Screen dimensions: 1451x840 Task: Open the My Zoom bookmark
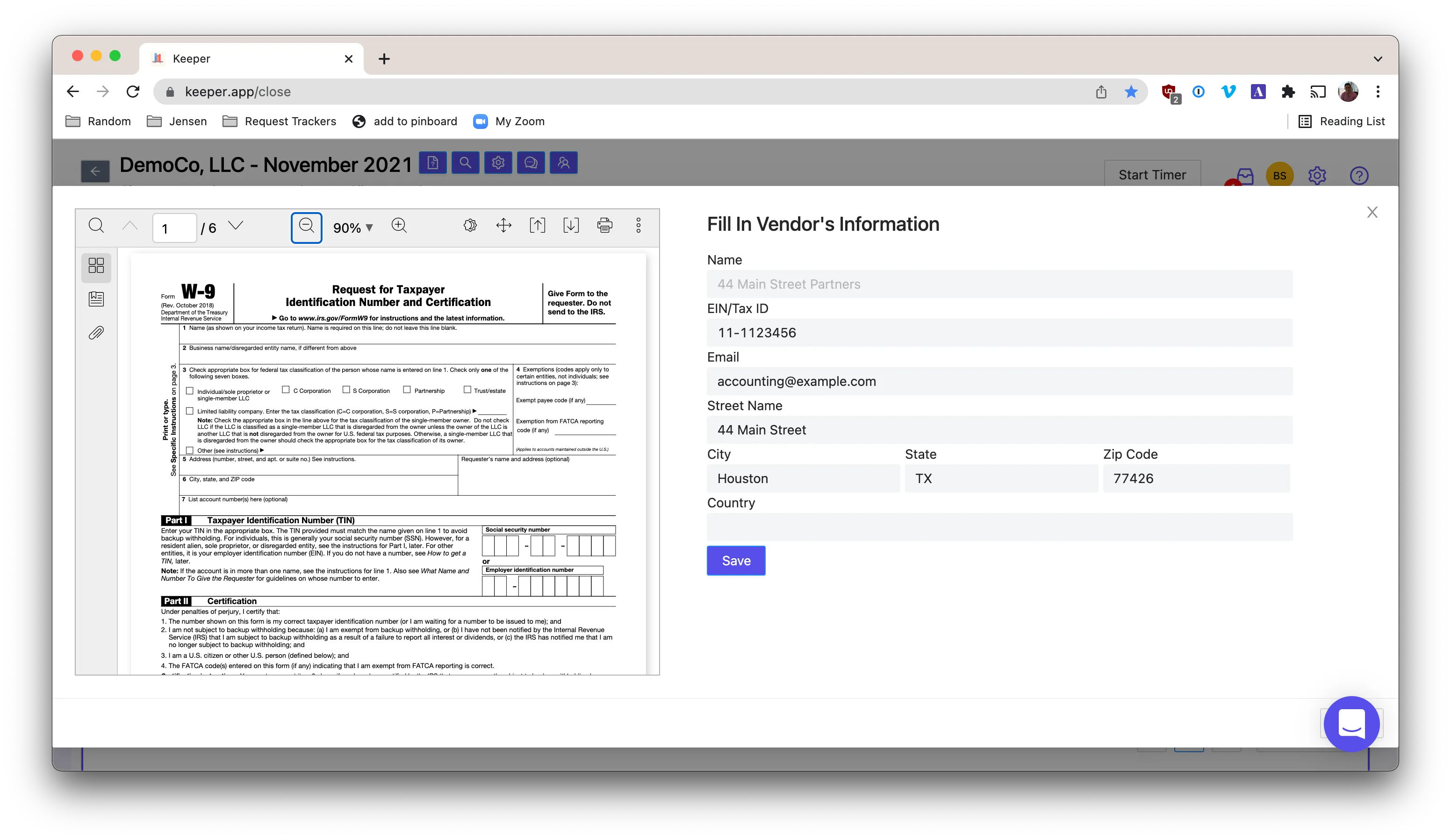point(509,121)
